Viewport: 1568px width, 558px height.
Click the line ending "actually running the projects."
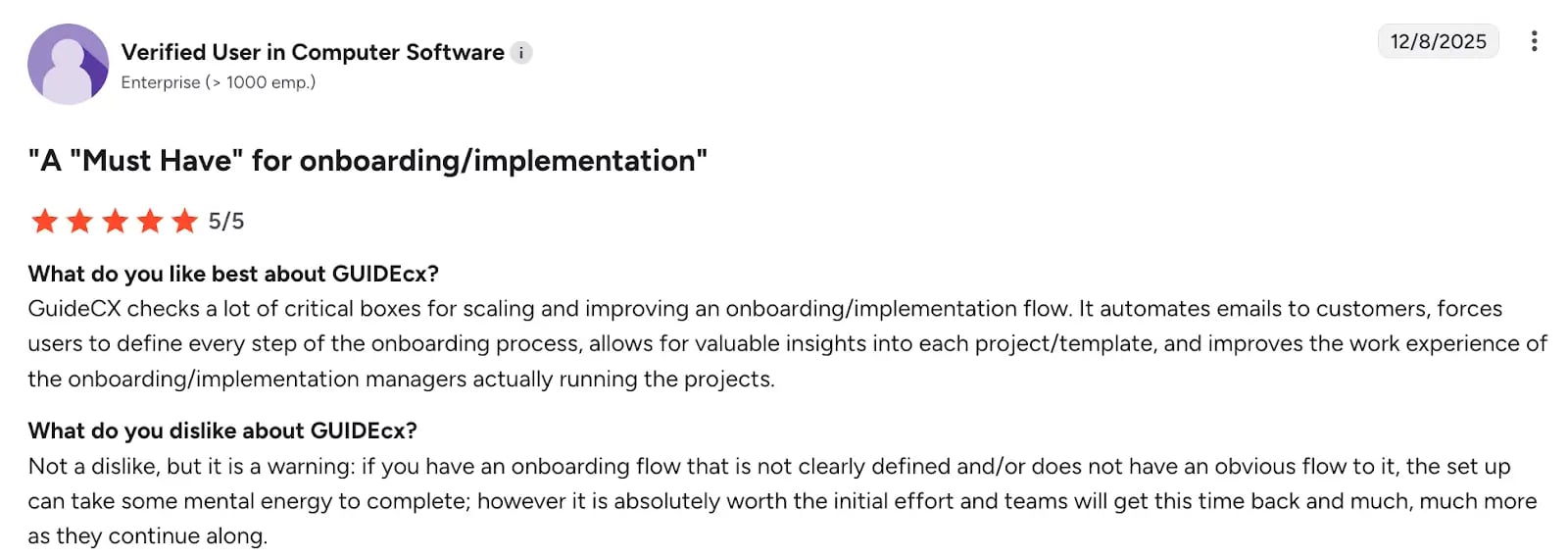401,380
